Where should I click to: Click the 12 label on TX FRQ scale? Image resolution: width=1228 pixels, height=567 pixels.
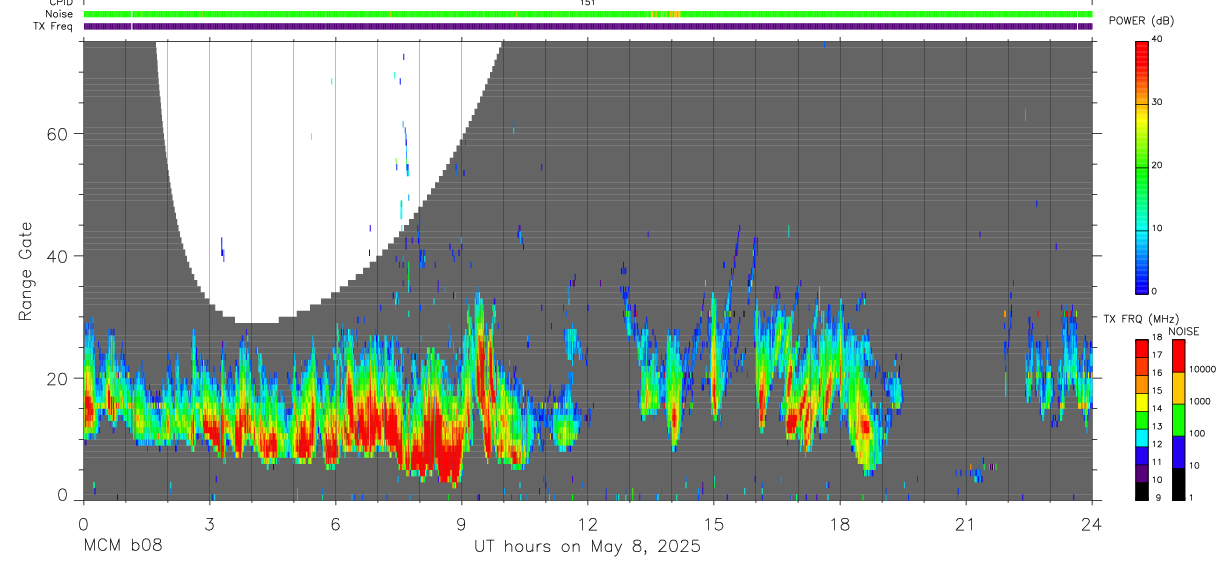point(1157,444)
